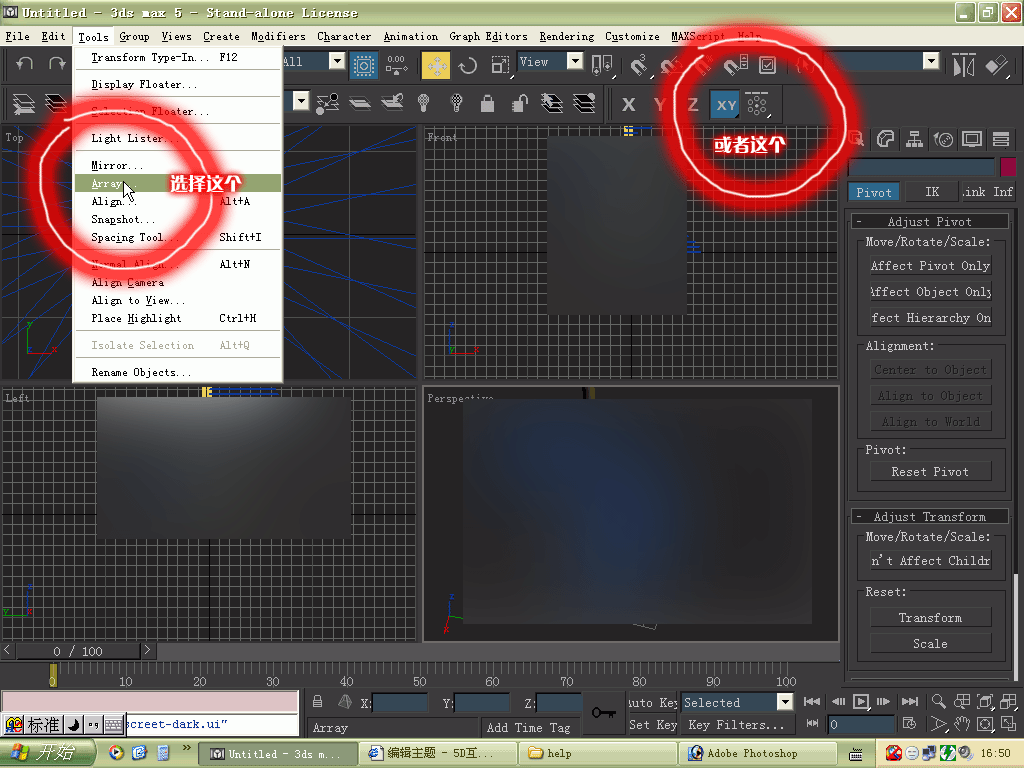Toggle the Auto Key mode button

[652, 703]
